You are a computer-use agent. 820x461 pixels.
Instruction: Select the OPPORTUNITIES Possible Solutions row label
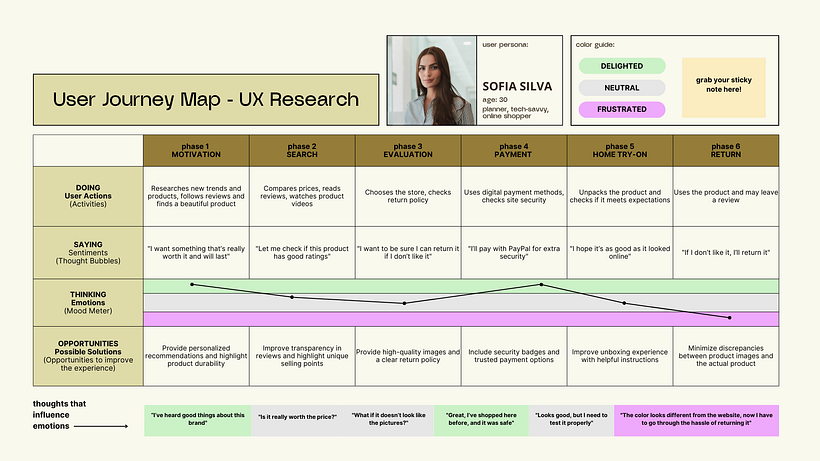click(88, 356)
